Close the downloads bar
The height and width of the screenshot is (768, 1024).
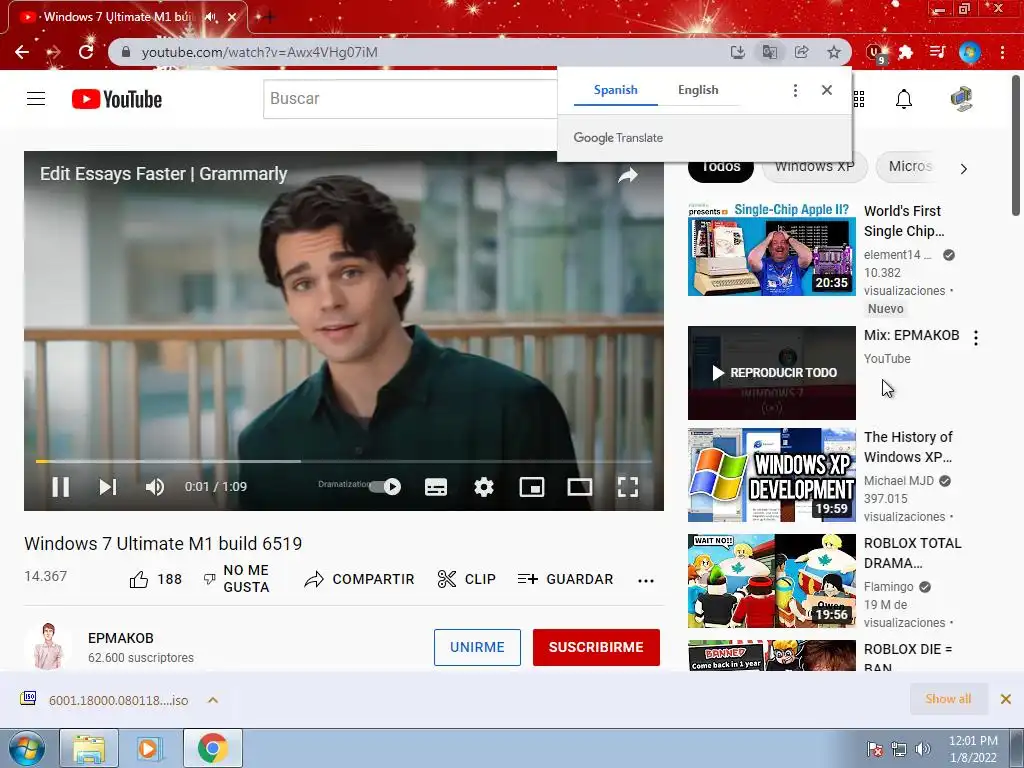click(x=1006, y=699)
